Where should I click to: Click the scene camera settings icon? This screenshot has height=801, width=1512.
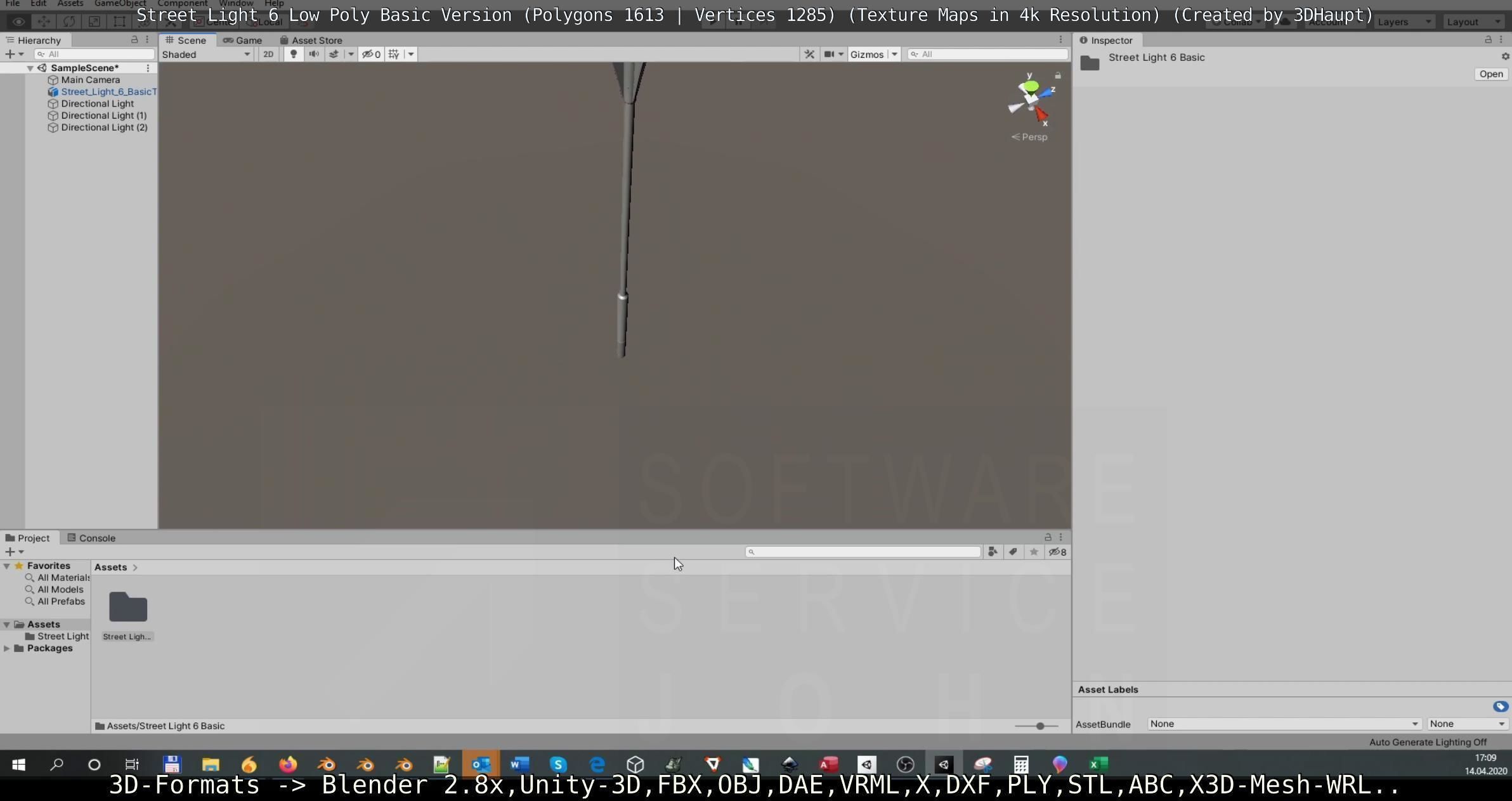click(829, 55)
